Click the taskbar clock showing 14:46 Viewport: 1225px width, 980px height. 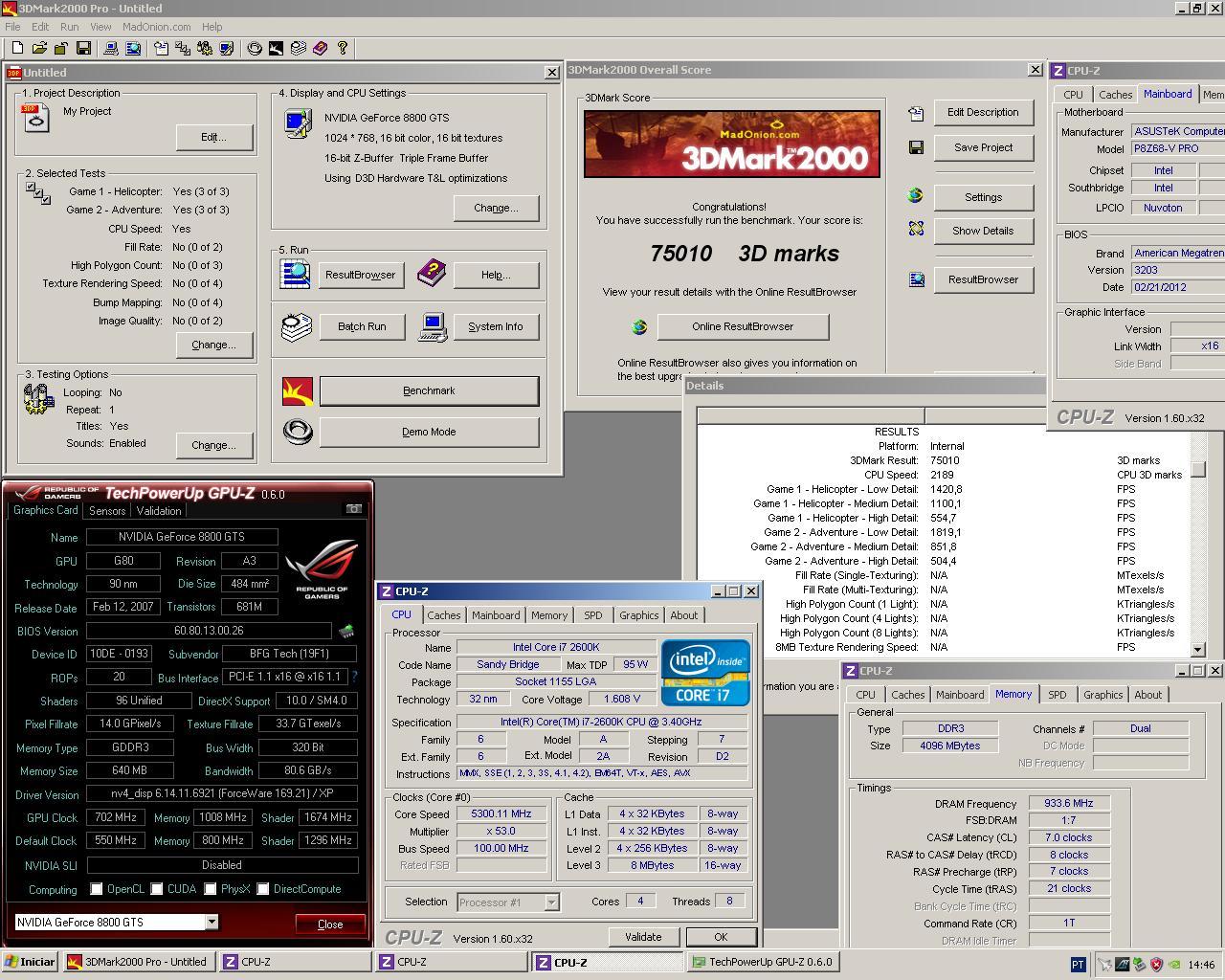coord(1201,964)
